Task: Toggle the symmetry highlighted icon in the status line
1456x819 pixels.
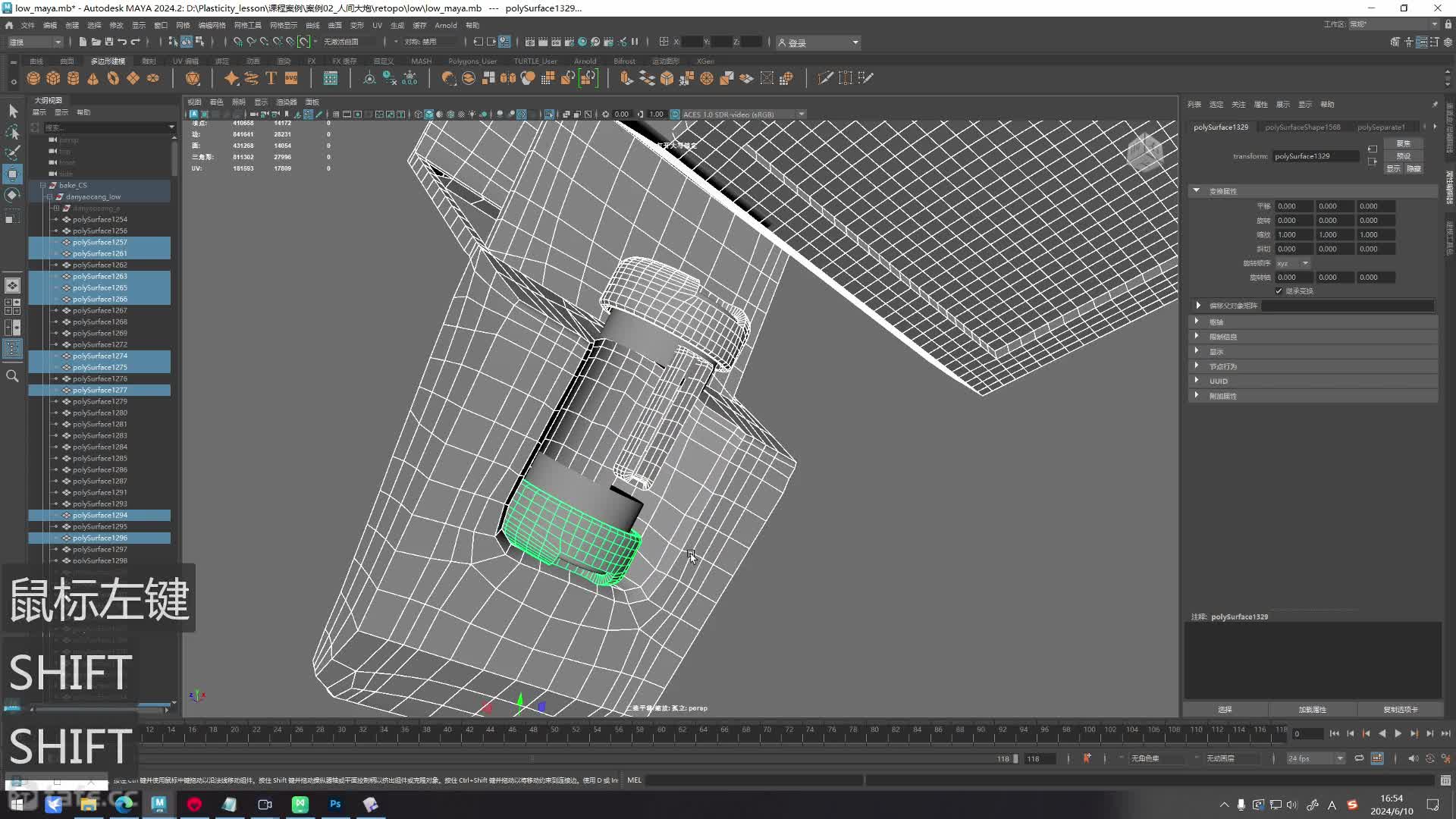Action: tap(304, 42)
